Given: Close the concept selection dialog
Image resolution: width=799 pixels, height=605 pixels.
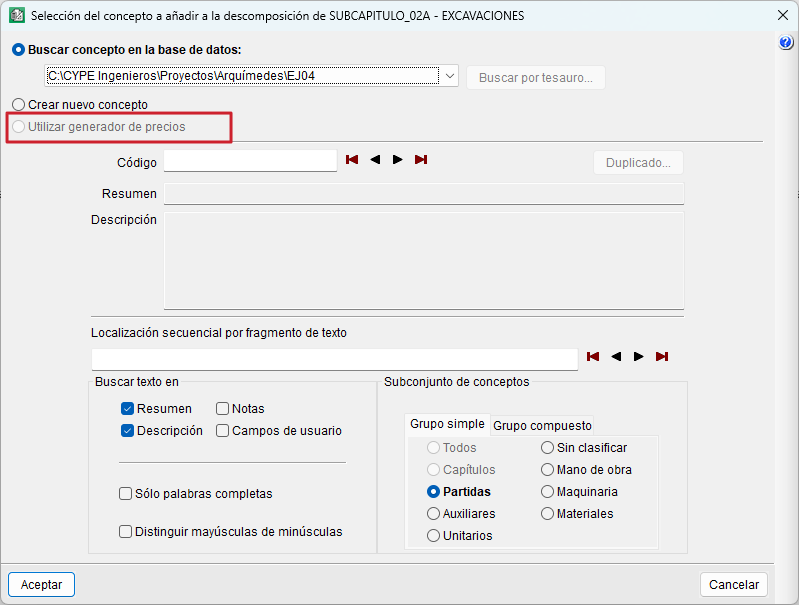Looking at the screenshot, I should tap(783, 15).
